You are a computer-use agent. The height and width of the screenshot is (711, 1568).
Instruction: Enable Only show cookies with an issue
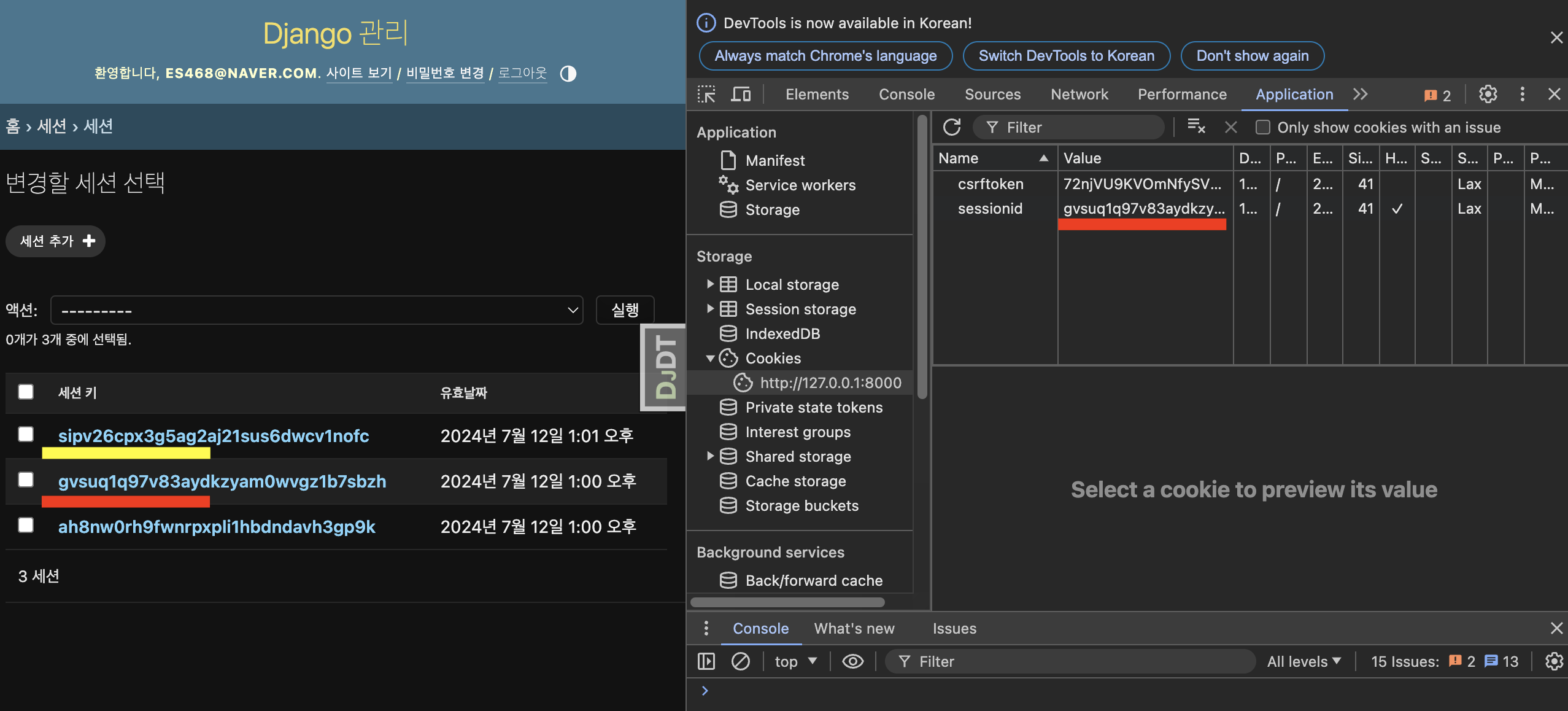point(1262,127)
